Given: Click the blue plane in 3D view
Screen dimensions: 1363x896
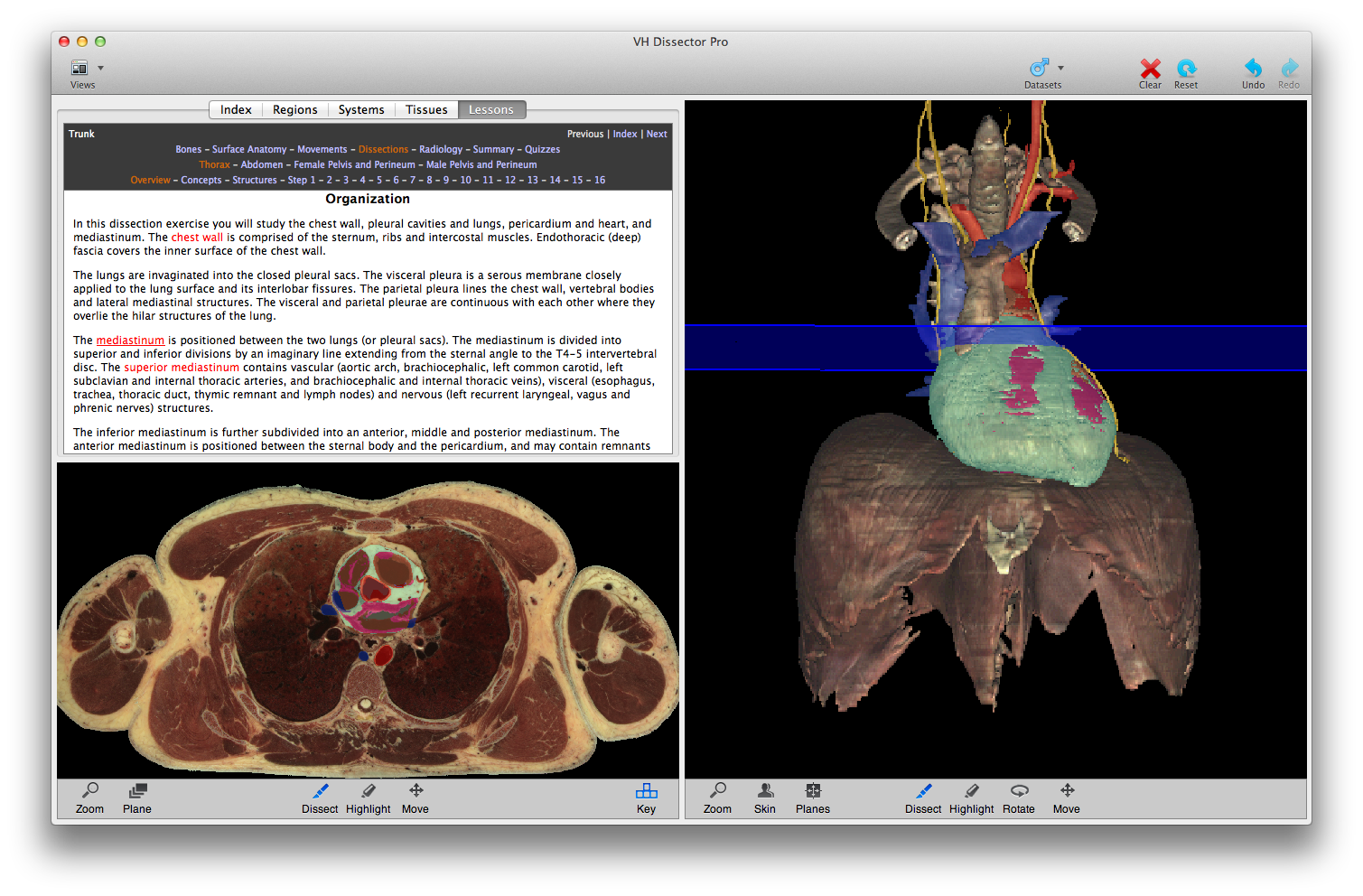Looking at the screenshot, I should pos(795,348).
